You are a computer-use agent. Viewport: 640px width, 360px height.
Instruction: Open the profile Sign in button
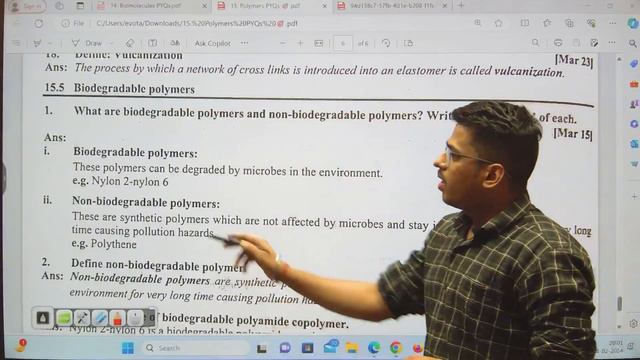click(x=27, y=6)
